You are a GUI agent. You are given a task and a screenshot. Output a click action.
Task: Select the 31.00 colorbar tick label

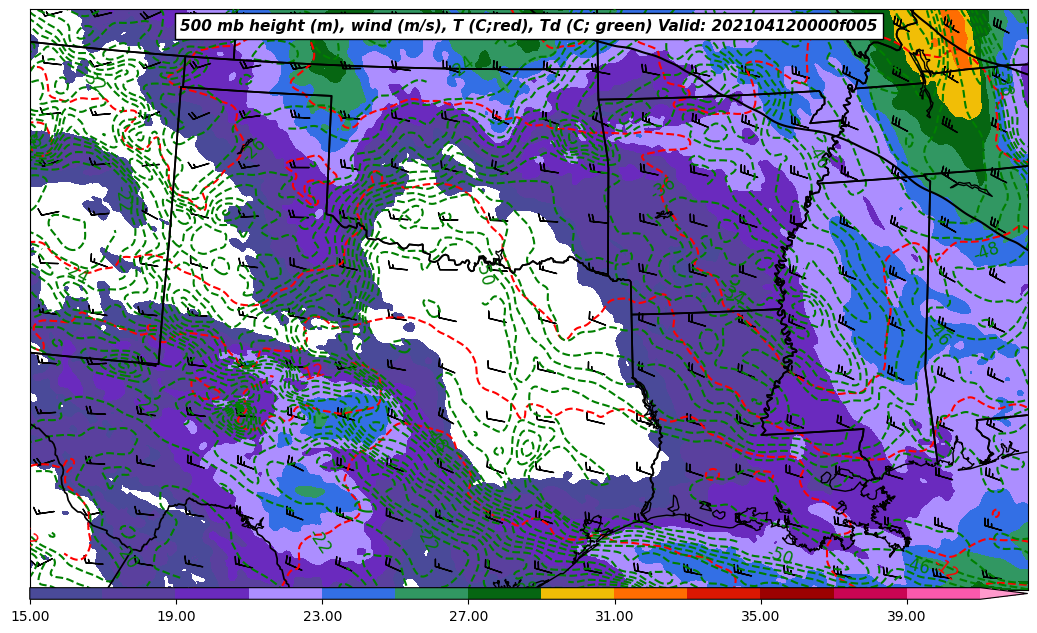point(614,617)
